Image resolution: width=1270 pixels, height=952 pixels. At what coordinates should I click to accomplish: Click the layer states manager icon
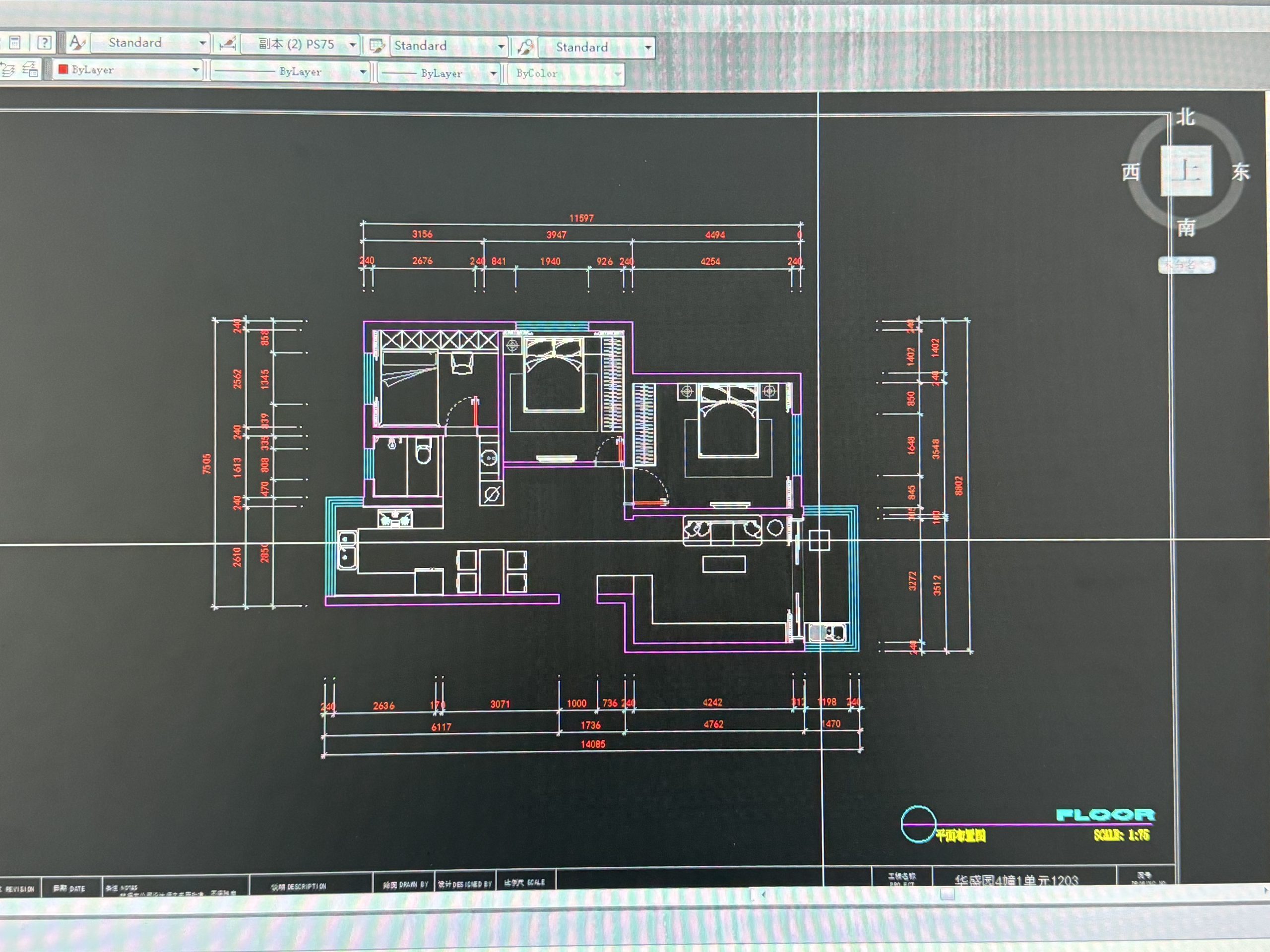click(x=30, y=70)
